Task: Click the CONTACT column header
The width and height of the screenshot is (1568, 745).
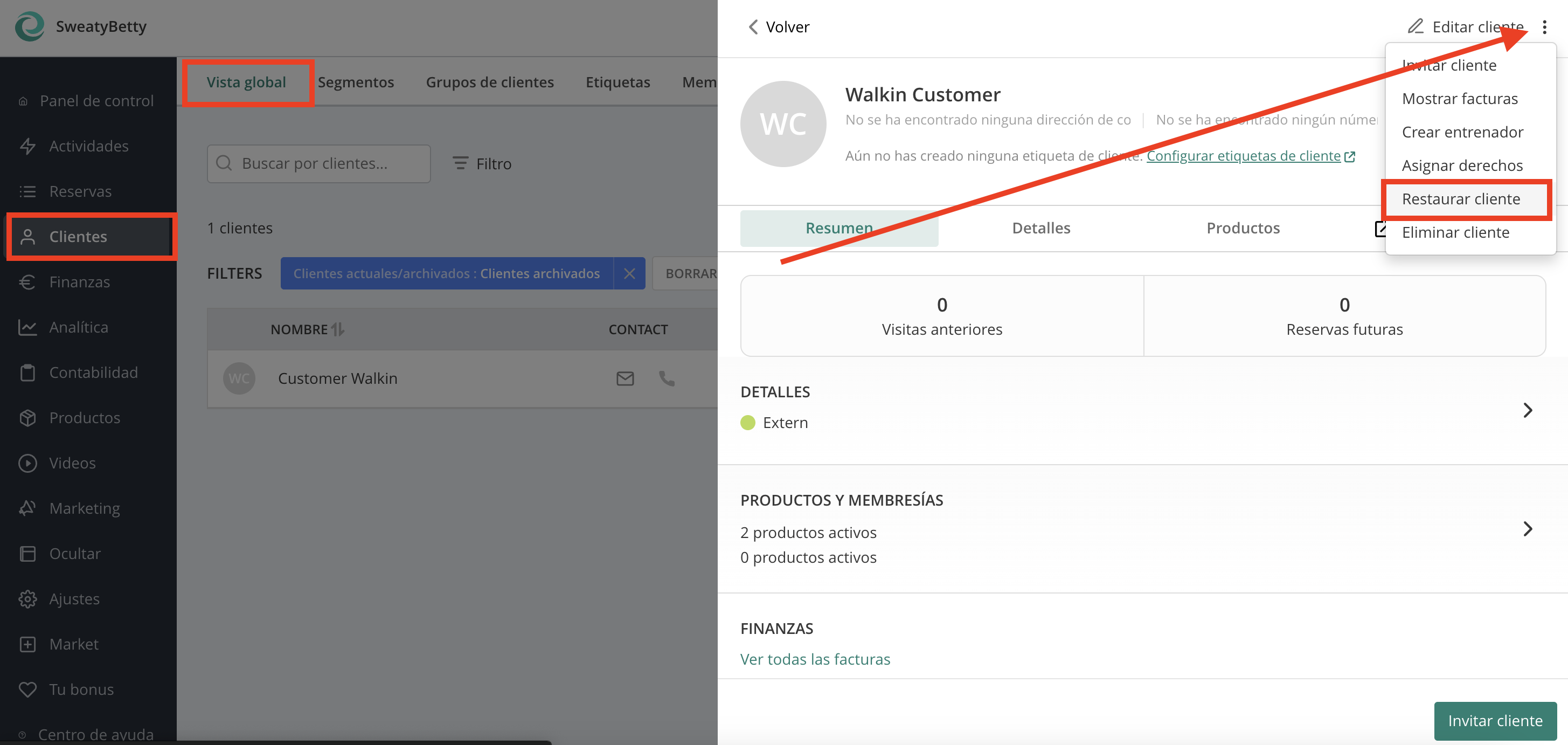Action: click(x=638, y=329)
